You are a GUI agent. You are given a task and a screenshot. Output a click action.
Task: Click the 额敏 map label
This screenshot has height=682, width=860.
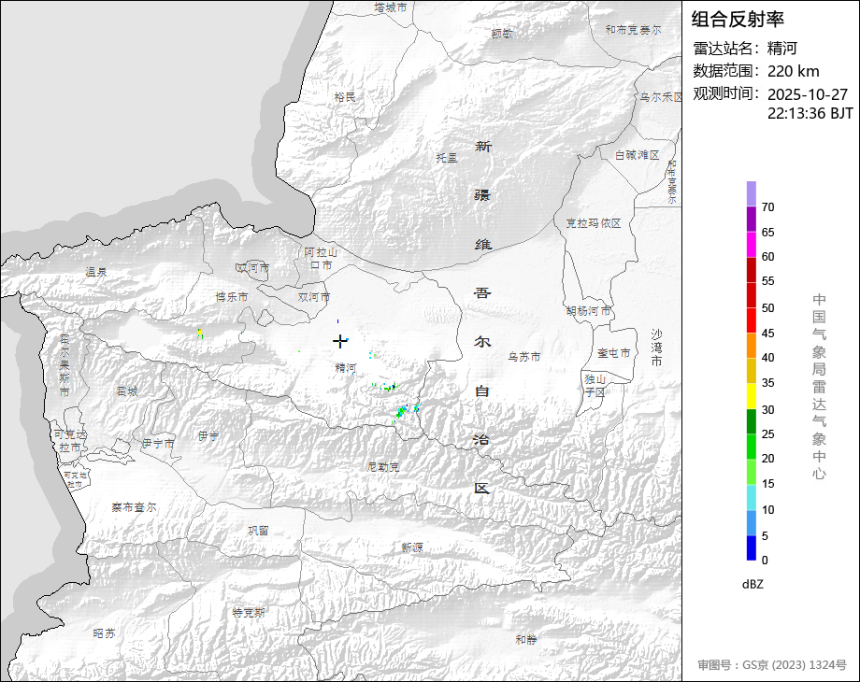(502, 33)
